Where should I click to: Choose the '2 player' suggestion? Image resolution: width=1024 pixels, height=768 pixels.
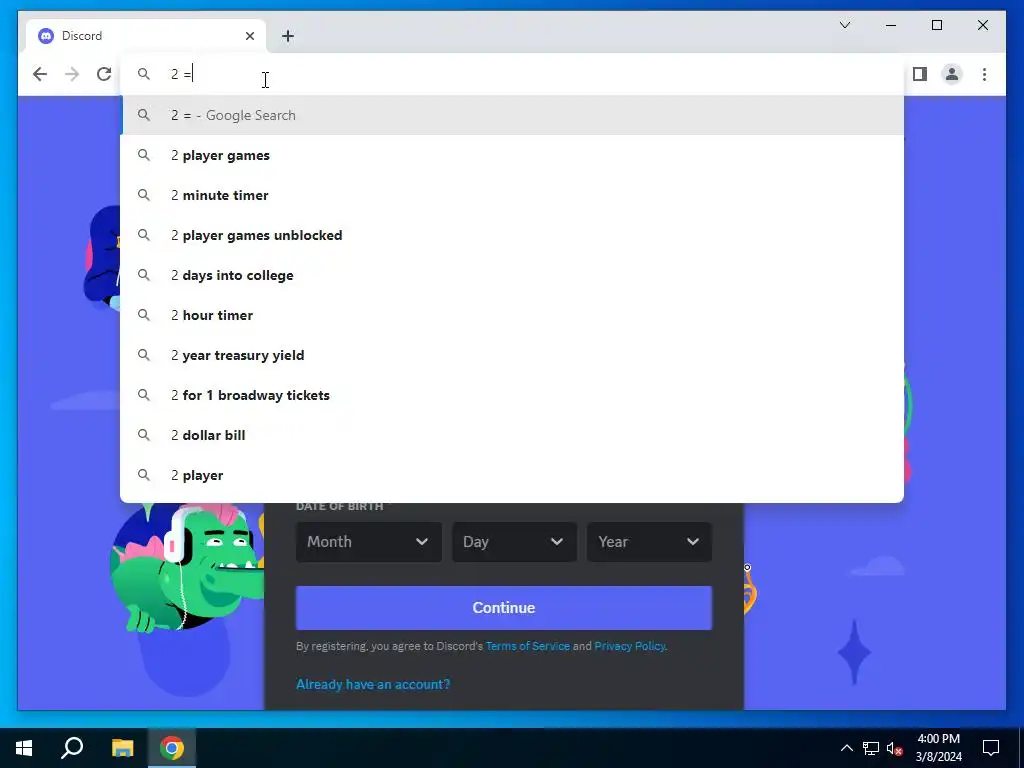[x=513, y=475]
